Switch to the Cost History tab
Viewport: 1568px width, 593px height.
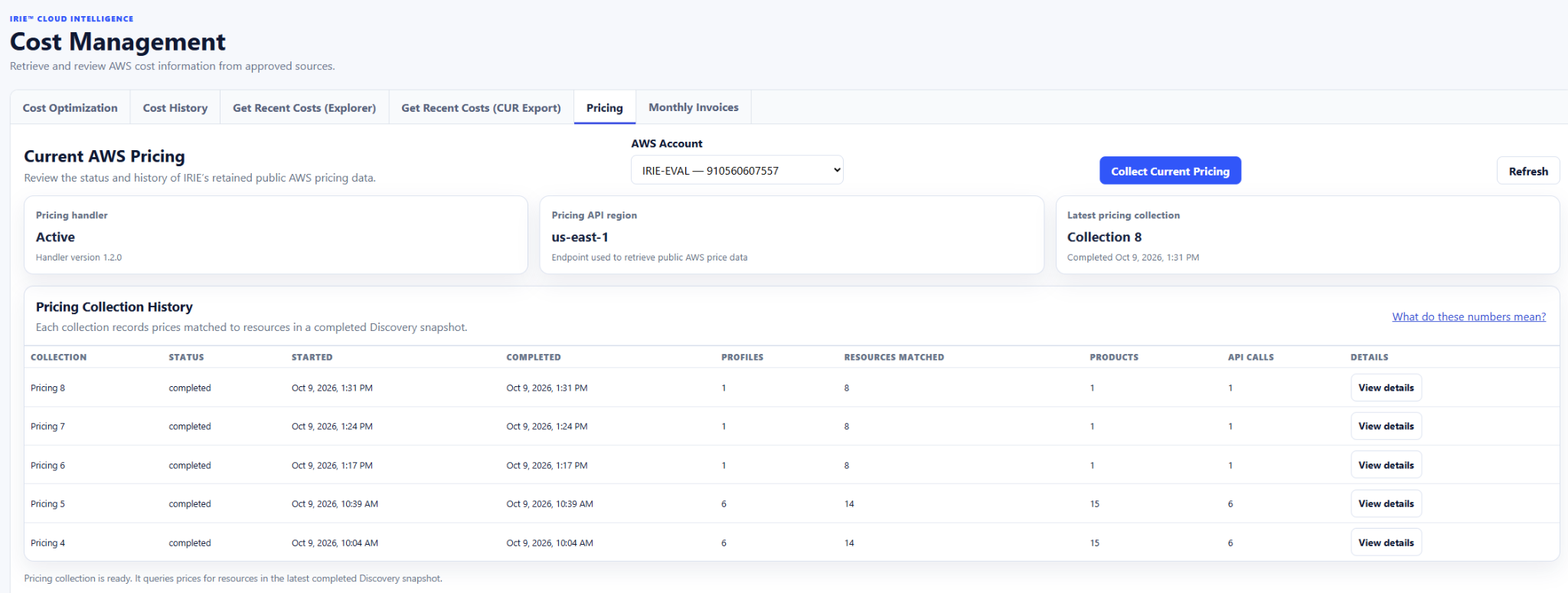(175, 108)
